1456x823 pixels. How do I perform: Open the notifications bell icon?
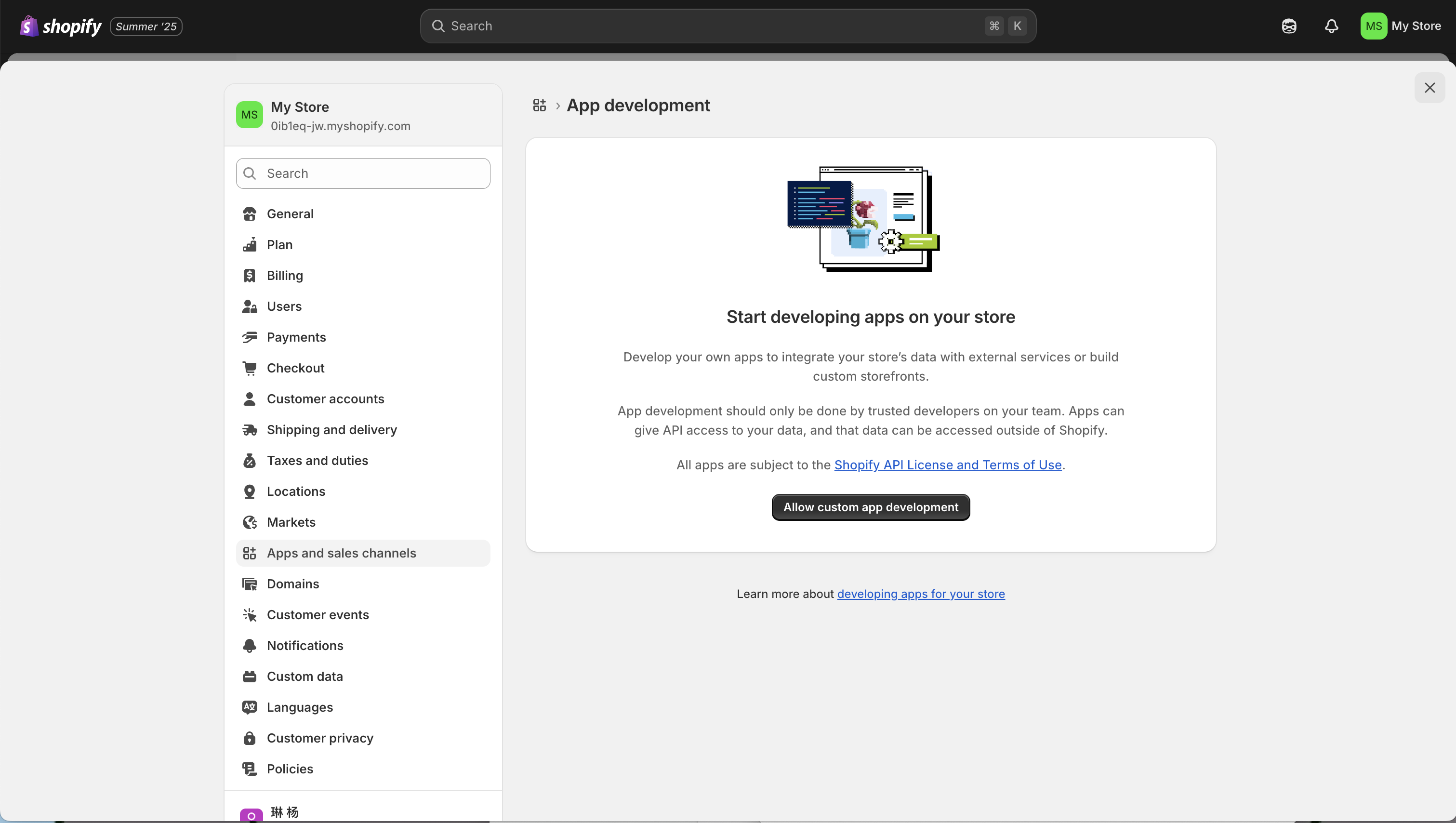[x=1331, y=26]
